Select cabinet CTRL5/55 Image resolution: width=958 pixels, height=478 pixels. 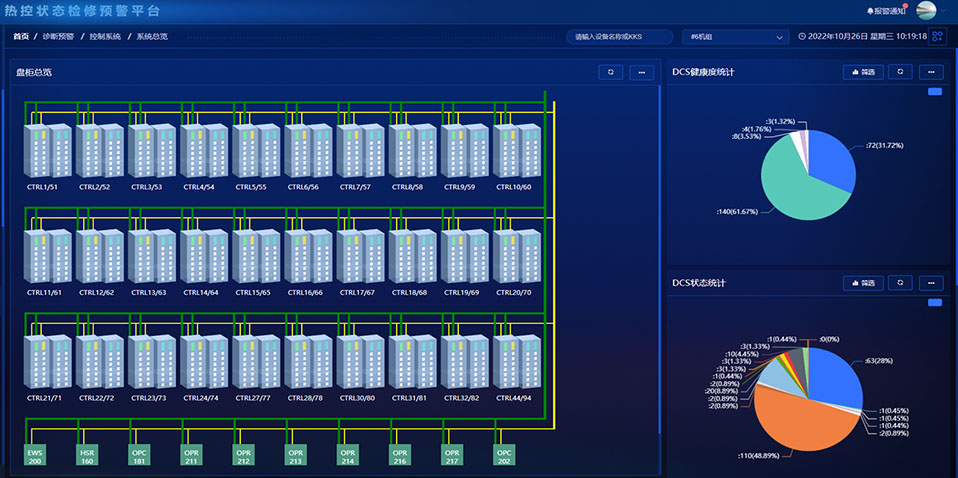click(x=255, y=151)
